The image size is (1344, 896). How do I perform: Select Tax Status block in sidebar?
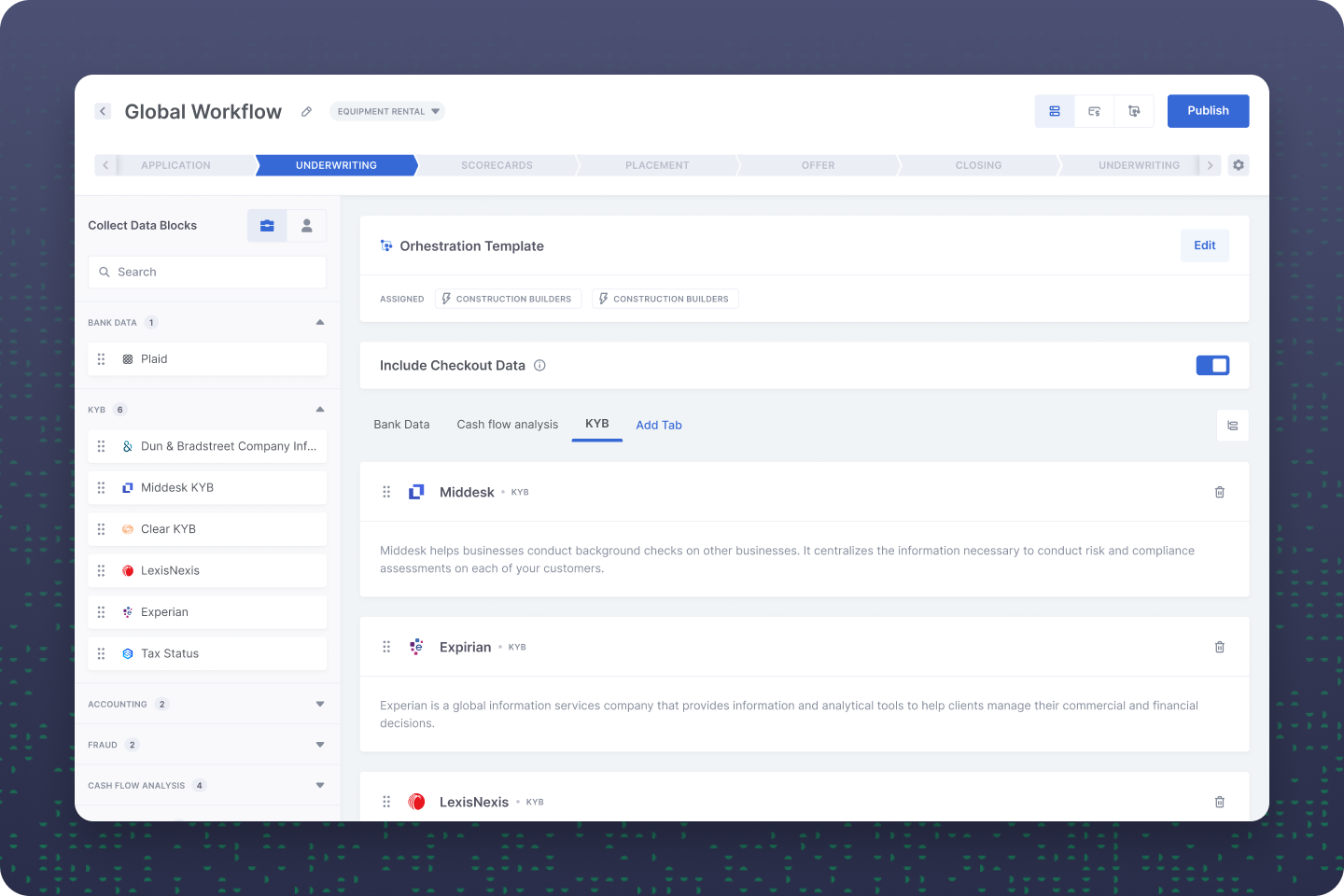[x=207, y=653]
